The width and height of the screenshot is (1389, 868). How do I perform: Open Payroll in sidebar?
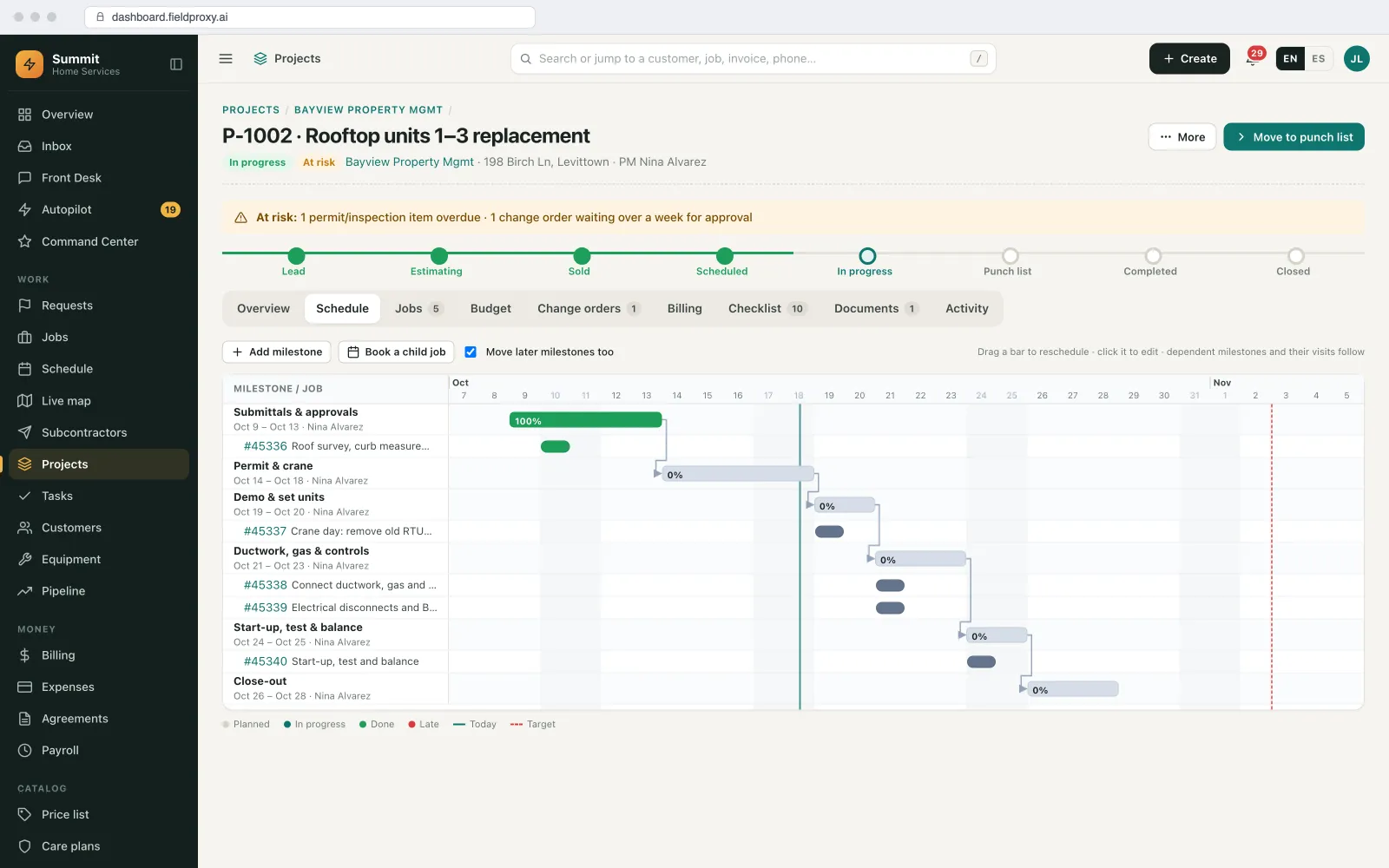click(99, 751)
